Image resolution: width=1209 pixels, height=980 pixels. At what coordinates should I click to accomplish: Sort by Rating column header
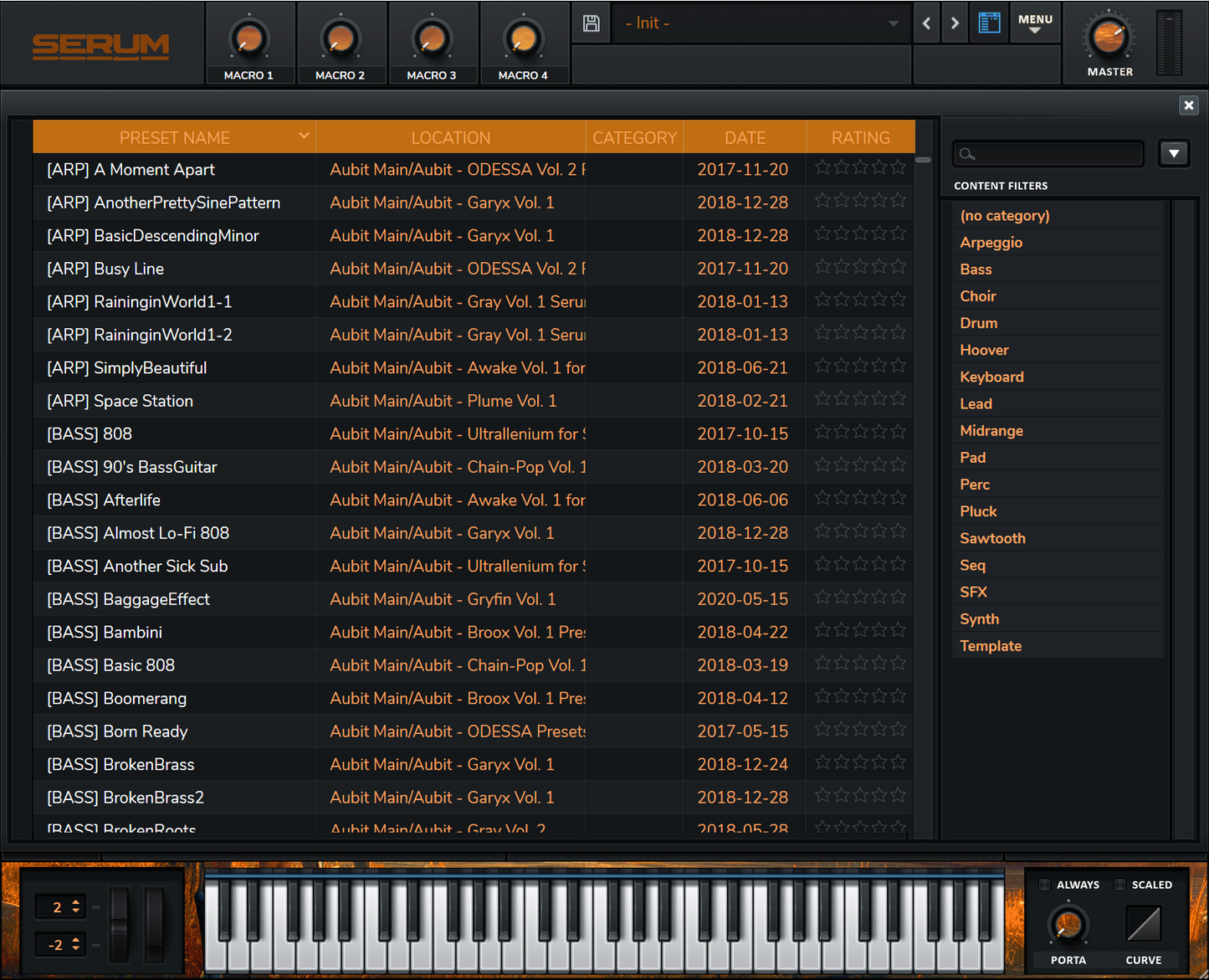(x=860, y=137)
